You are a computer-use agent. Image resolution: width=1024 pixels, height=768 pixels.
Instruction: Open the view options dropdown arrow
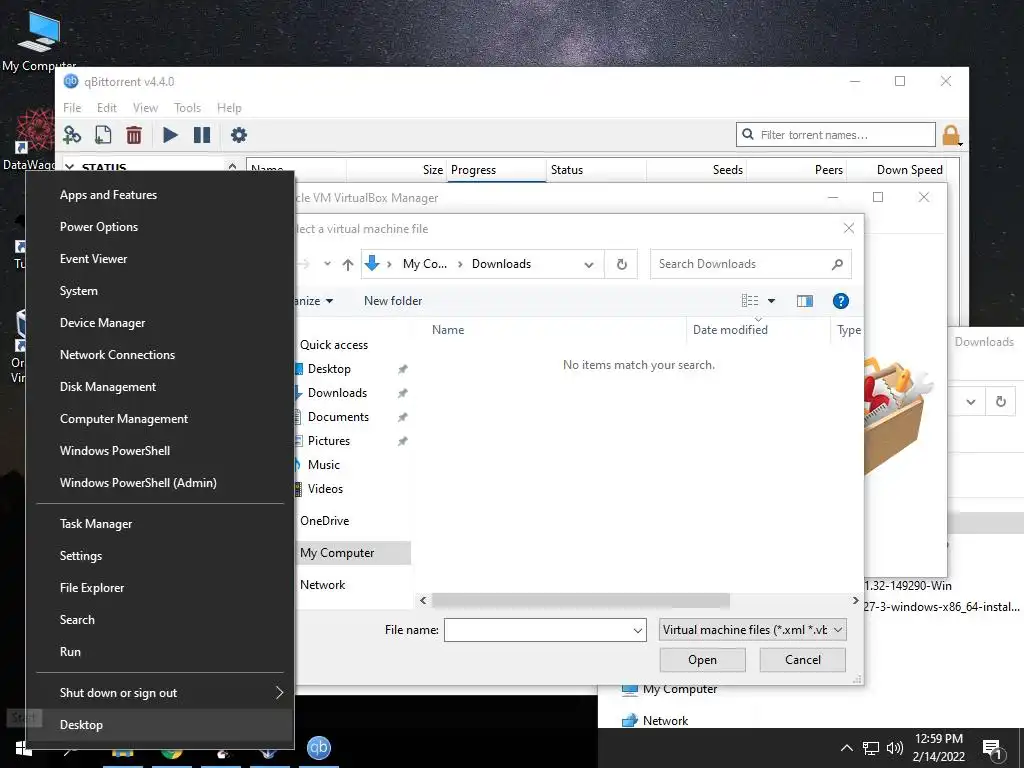(771, 301)
